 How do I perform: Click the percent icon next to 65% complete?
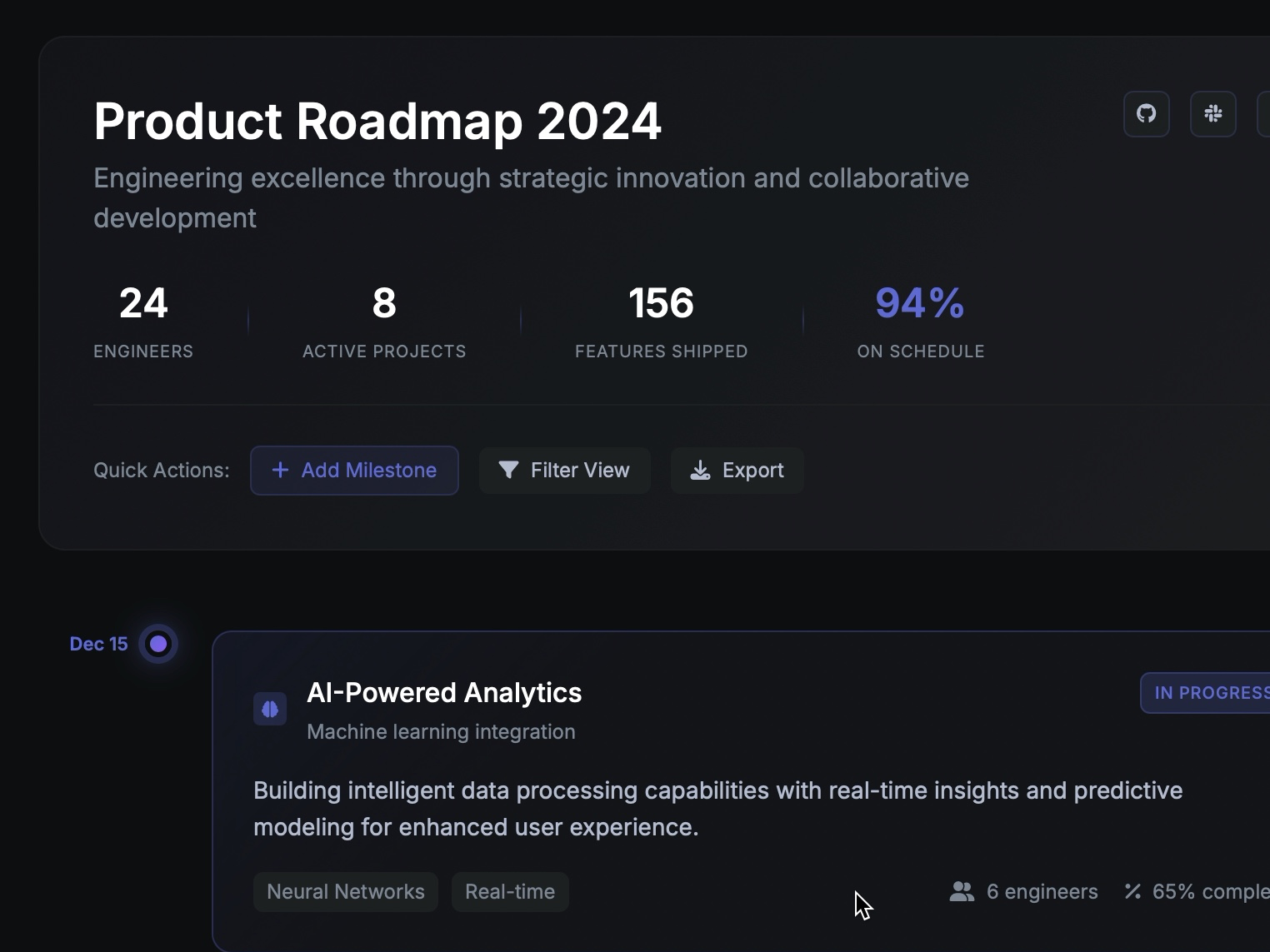(x=1133, y=891)
